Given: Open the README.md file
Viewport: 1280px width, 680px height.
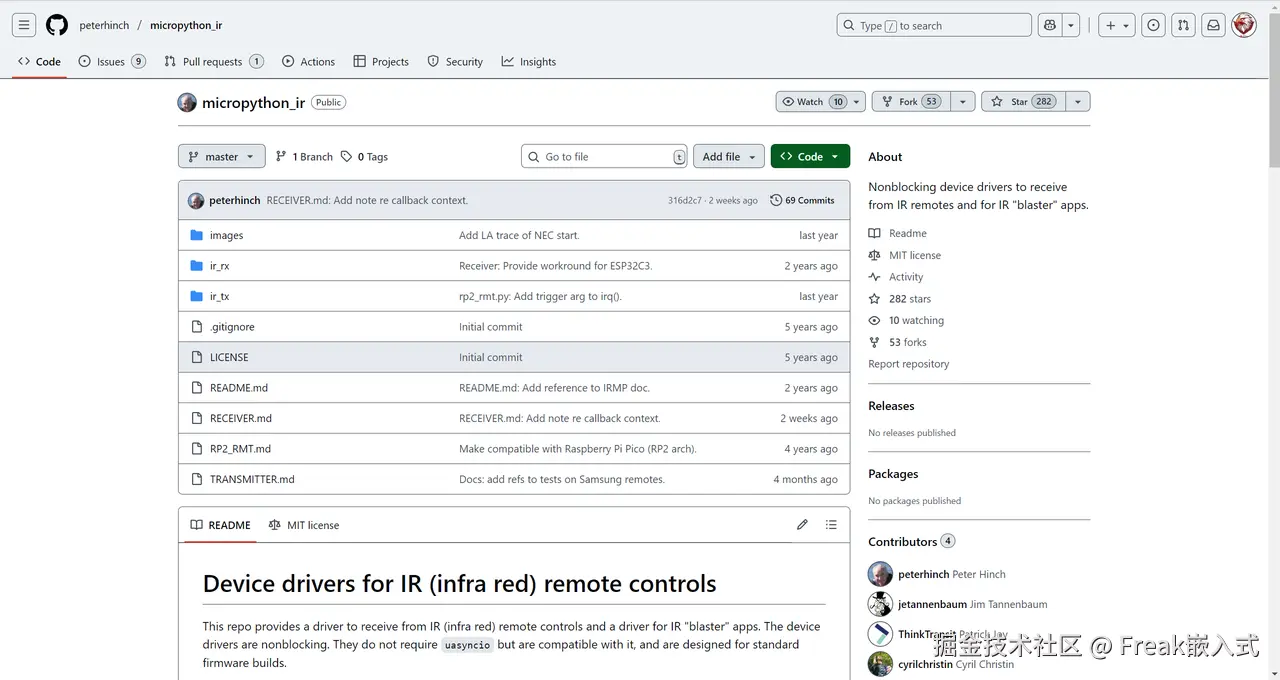Looking at the screenshot, I should click(x=239, y=388).
